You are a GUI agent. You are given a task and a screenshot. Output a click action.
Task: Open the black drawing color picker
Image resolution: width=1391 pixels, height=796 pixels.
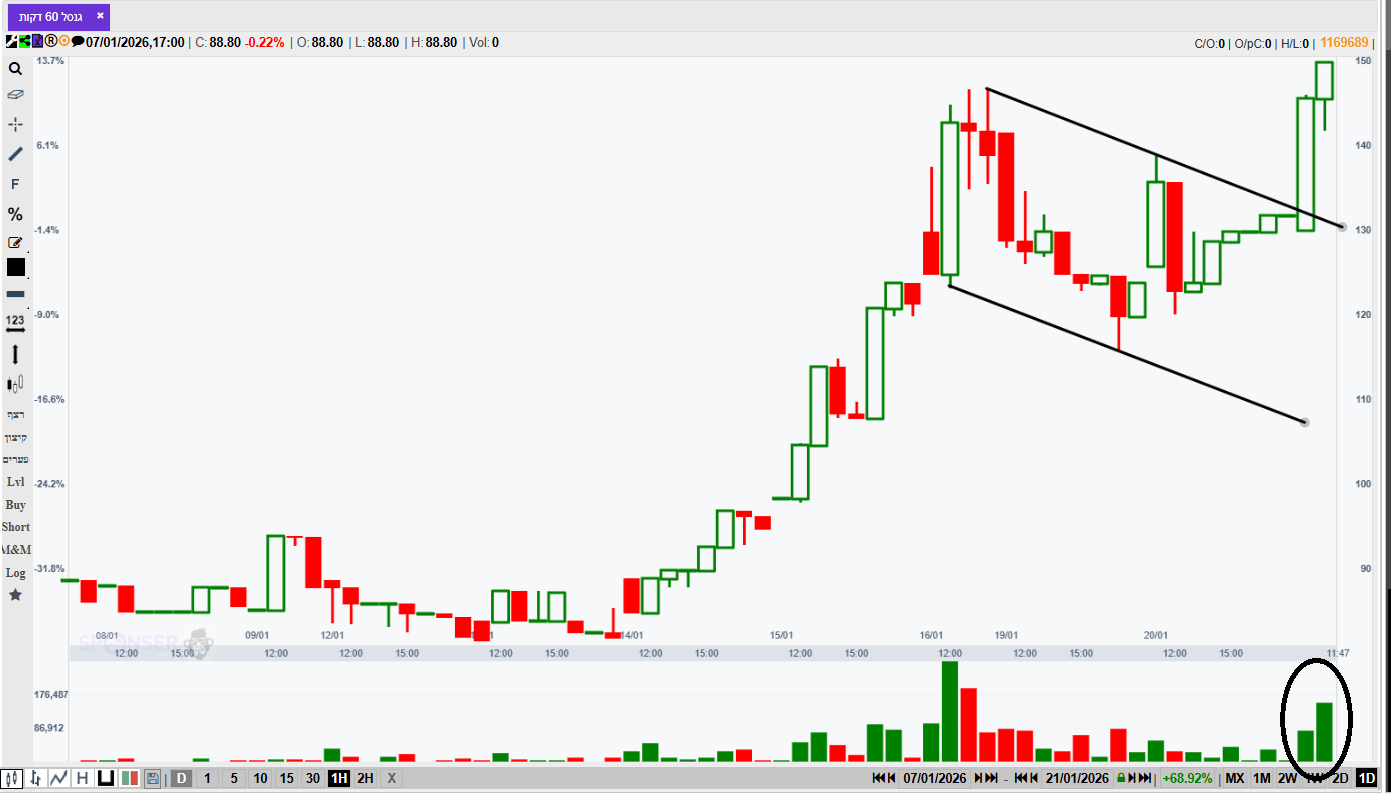point(16,267)
